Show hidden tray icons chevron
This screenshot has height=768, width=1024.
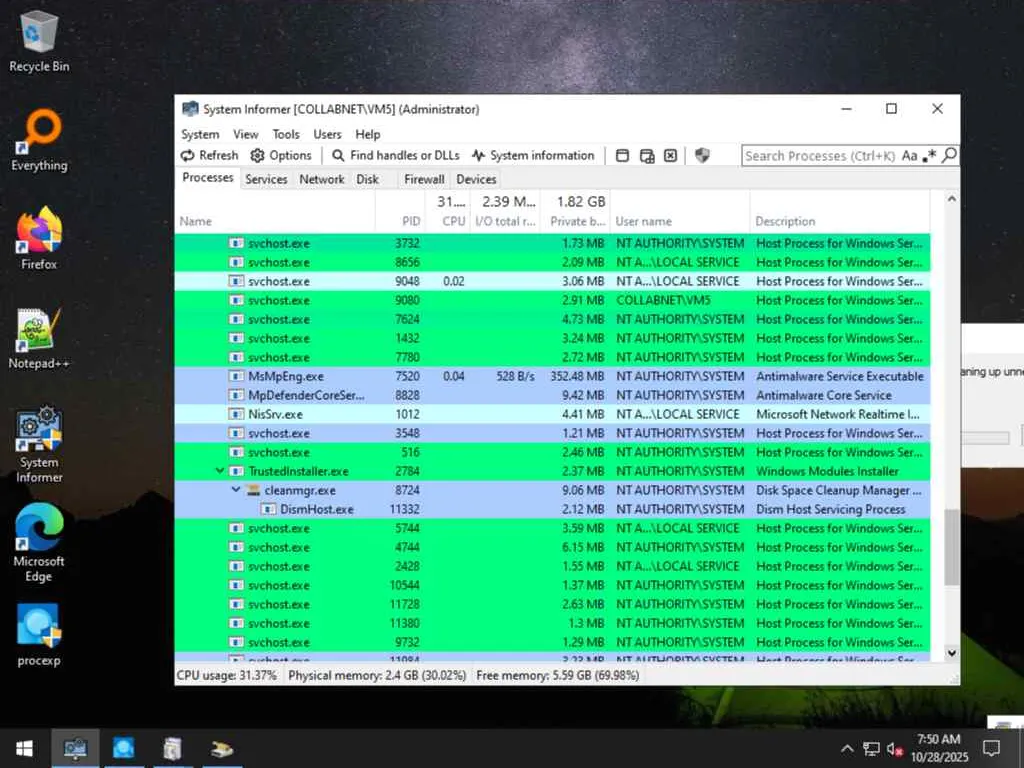pyautogui.click(x=846, y=748)
